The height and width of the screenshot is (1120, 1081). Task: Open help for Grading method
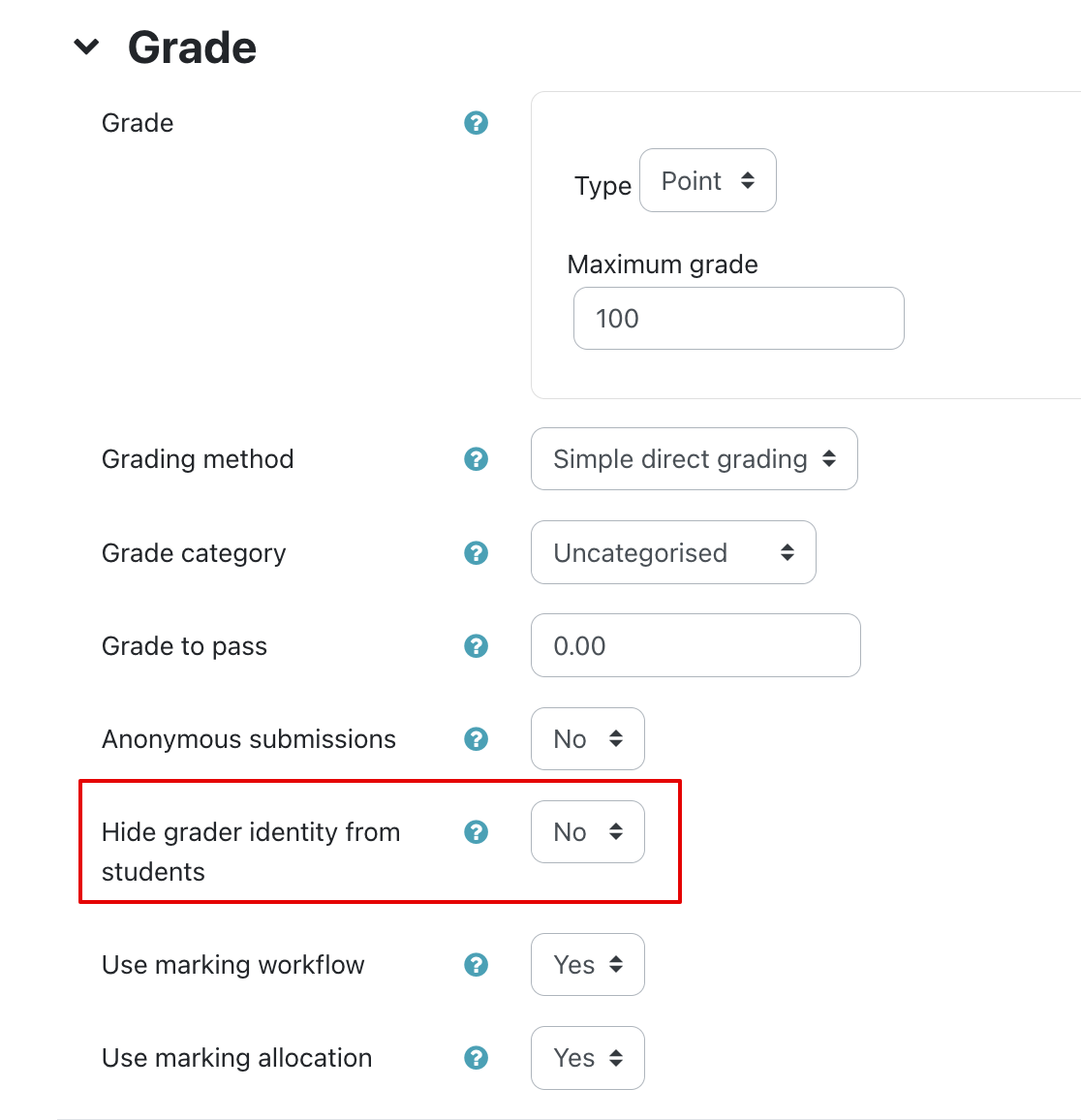(476, 459)
